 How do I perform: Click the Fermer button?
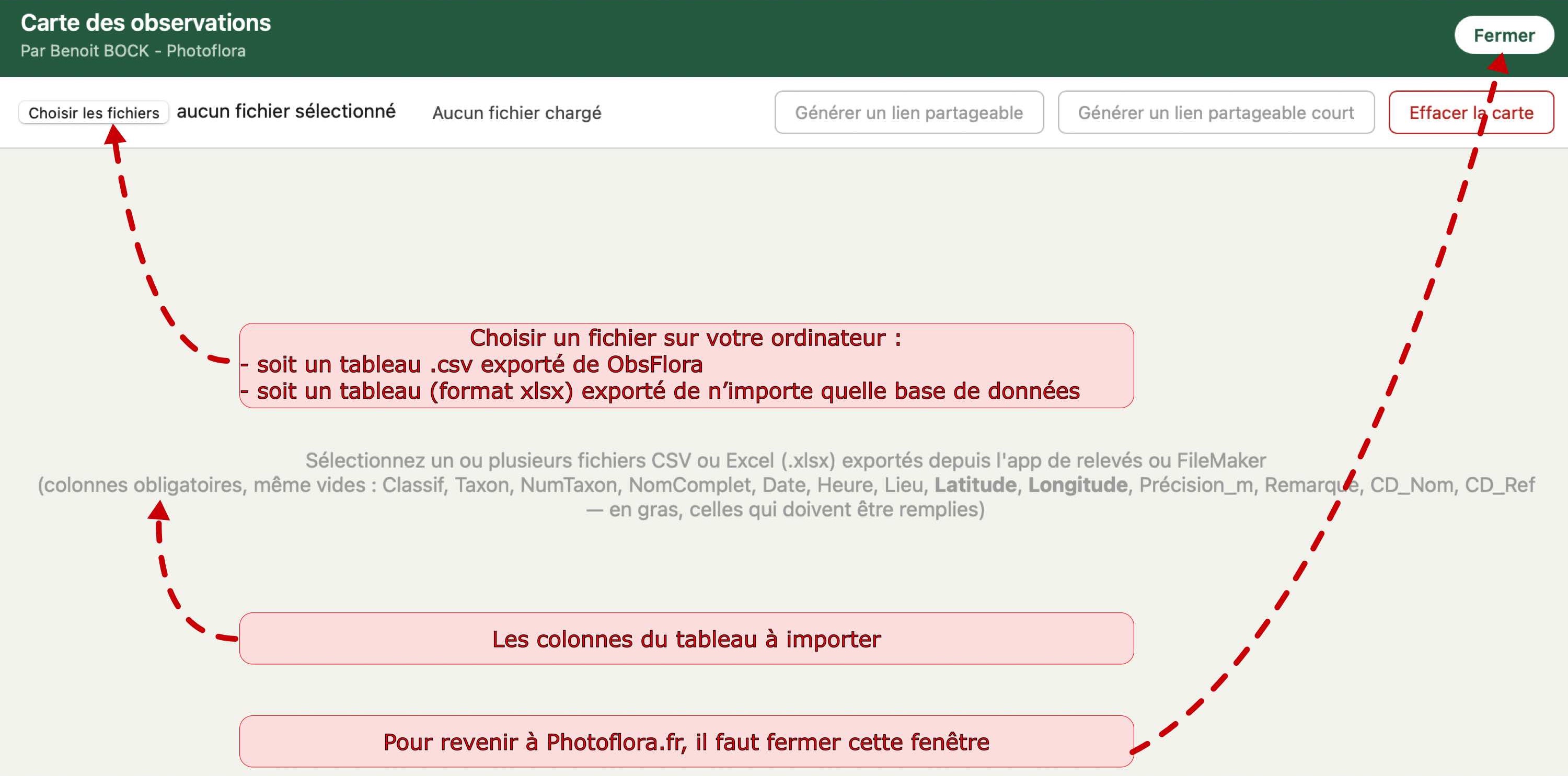(1504, 36)
